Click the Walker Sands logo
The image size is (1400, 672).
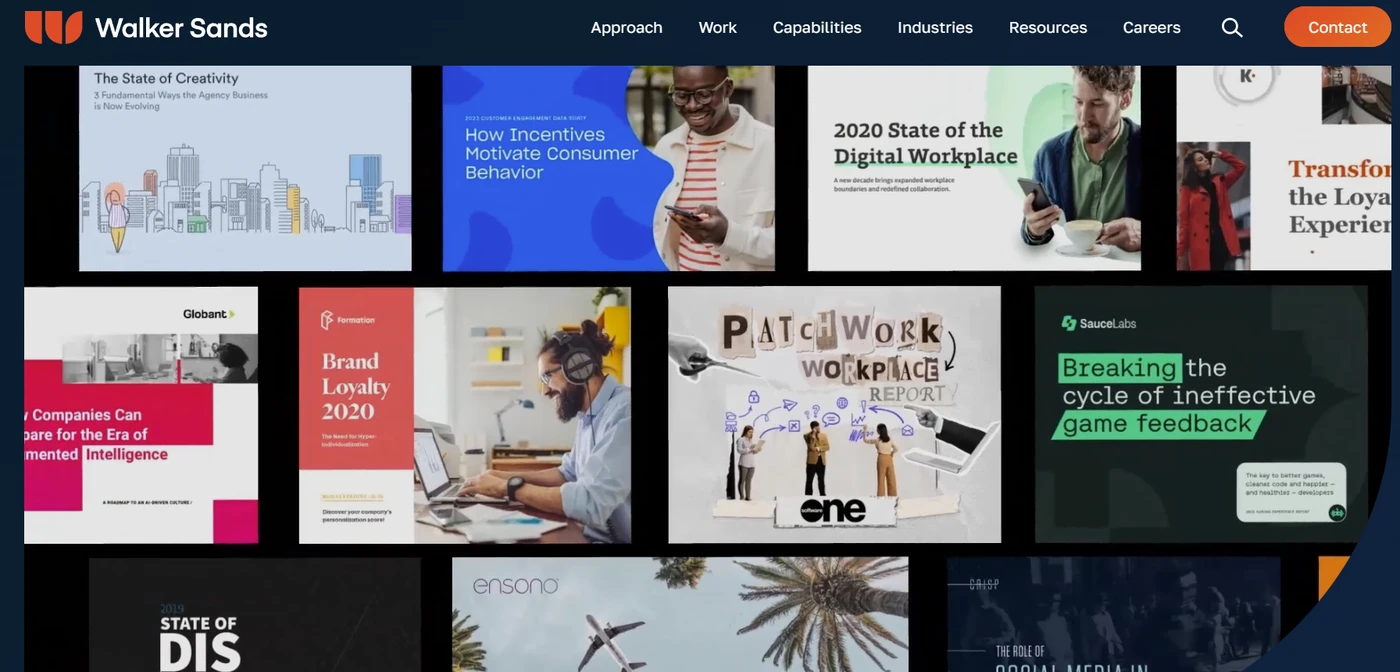click(x=146, y=27)
